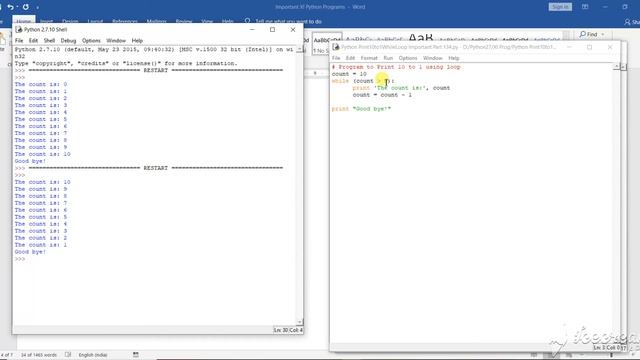Click Undo in Word's quick access toolbar
This screenshot has height=360, width=640.
point(11,7)
